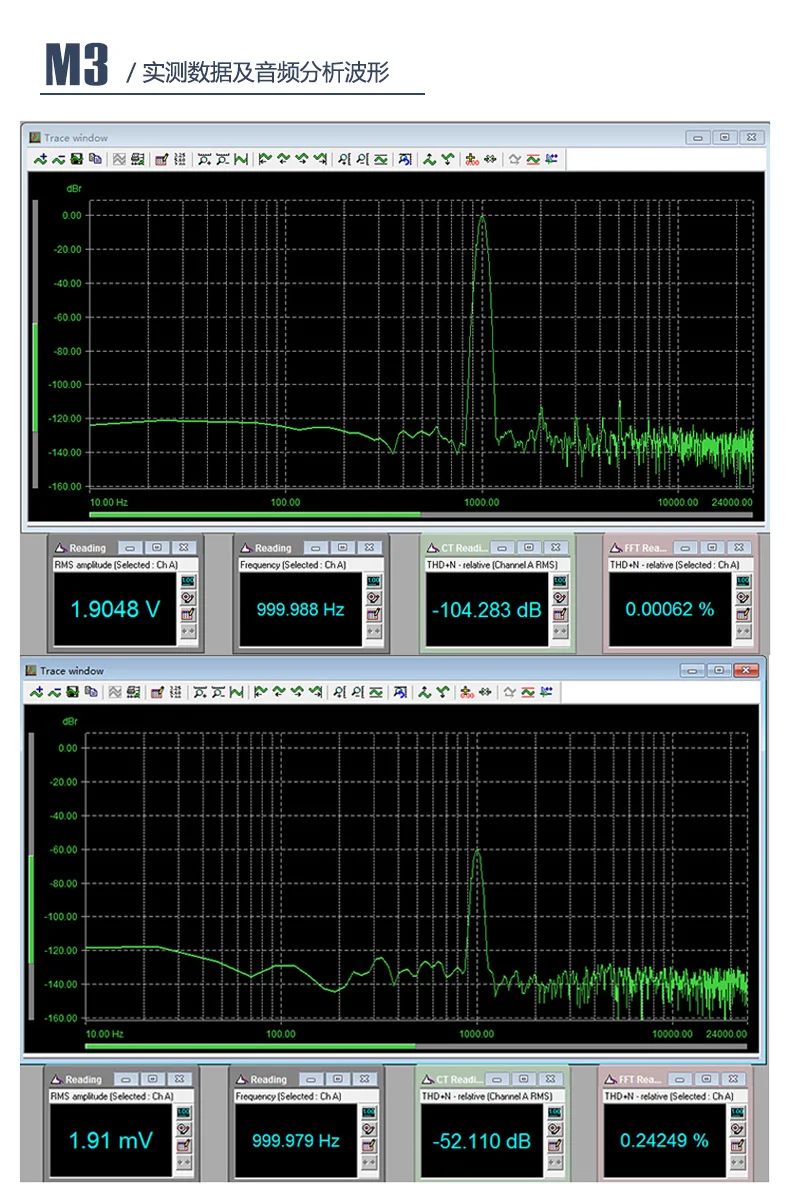790x1187 pixels.
Task: Click the double-arrow icon beside 0.00062 % reading
Action: (743, 631)
